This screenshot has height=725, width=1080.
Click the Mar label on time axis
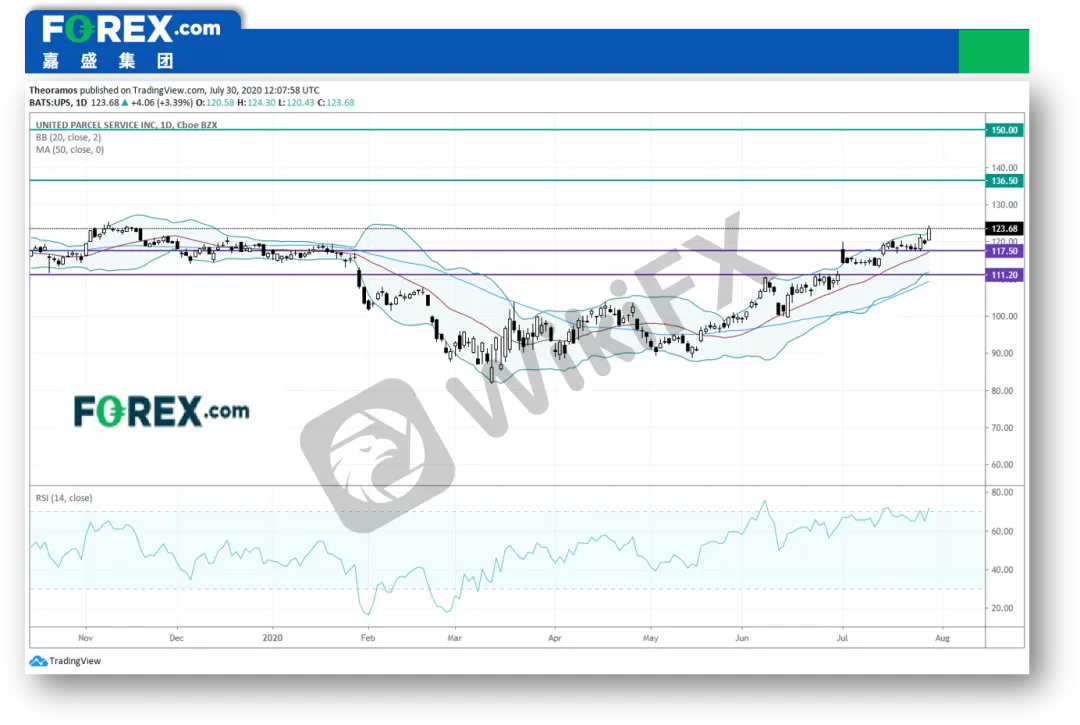[455, 638]
